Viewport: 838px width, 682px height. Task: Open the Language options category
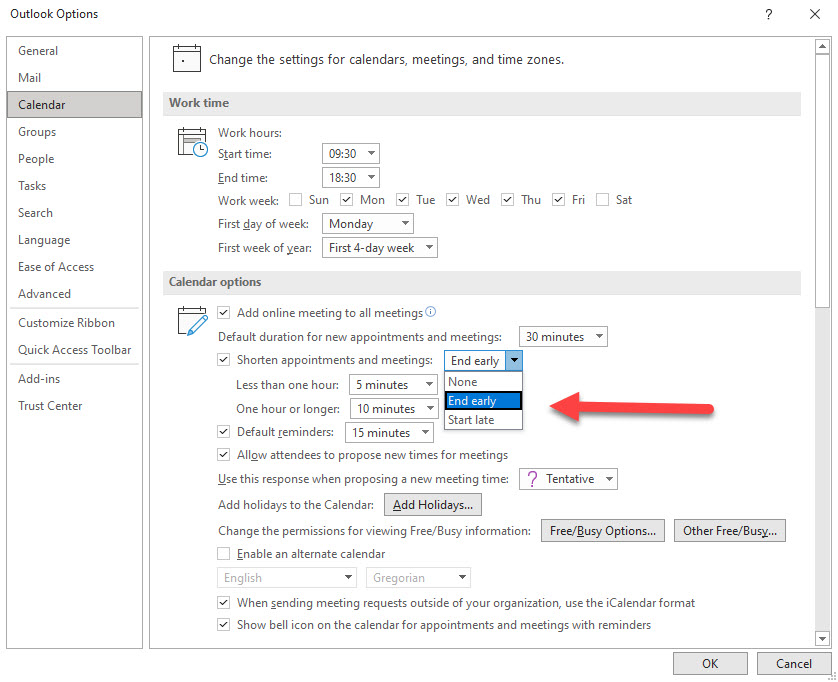pyautogui.click(x=74, y=240)
